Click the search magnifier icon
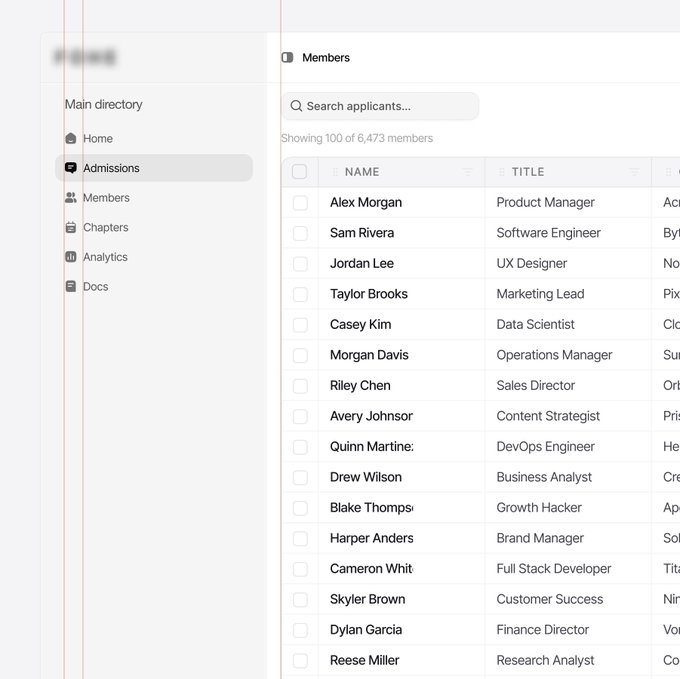 pos(296,106)
